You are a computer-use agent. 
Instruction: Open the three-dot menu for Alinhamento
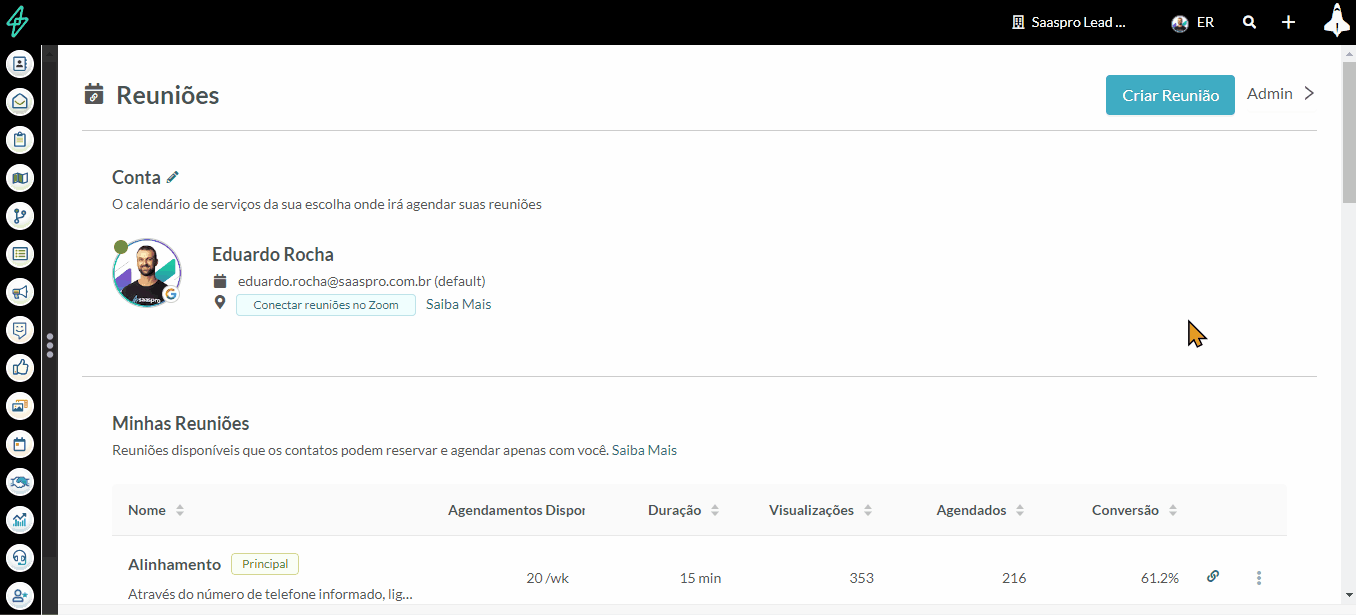[x=1259, y=578]
